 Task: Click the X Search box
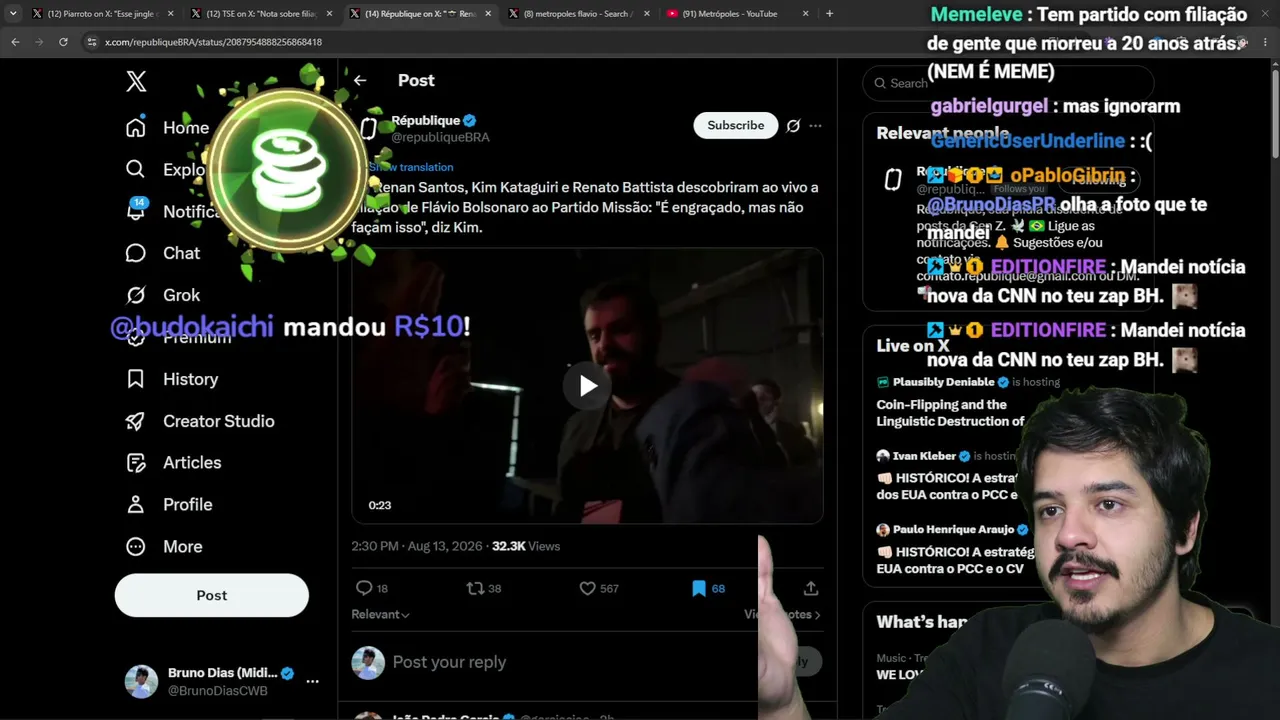1008,83
